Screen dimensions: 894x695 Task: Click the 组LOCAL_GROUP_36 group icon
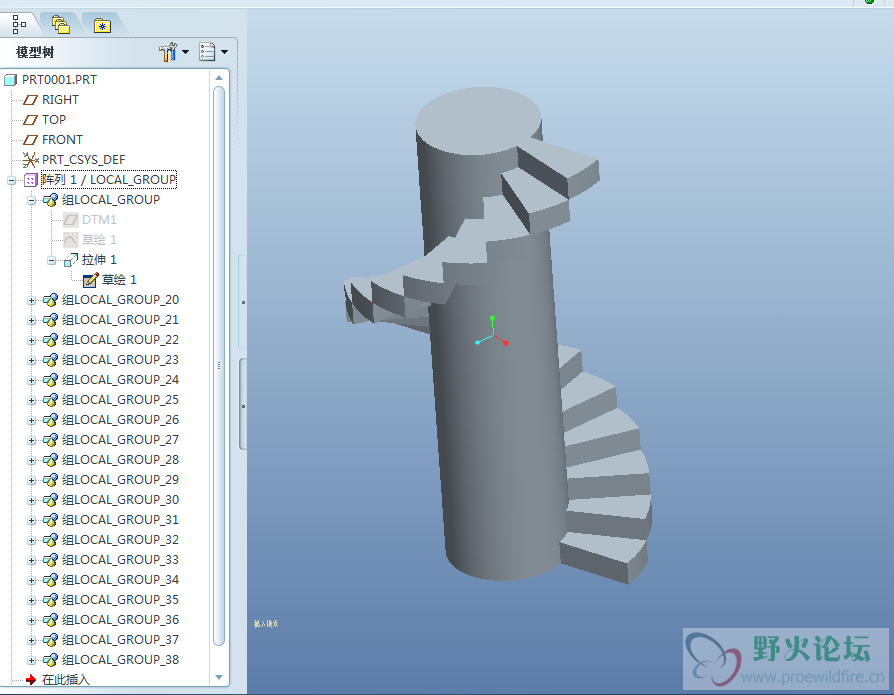point(51,620)
